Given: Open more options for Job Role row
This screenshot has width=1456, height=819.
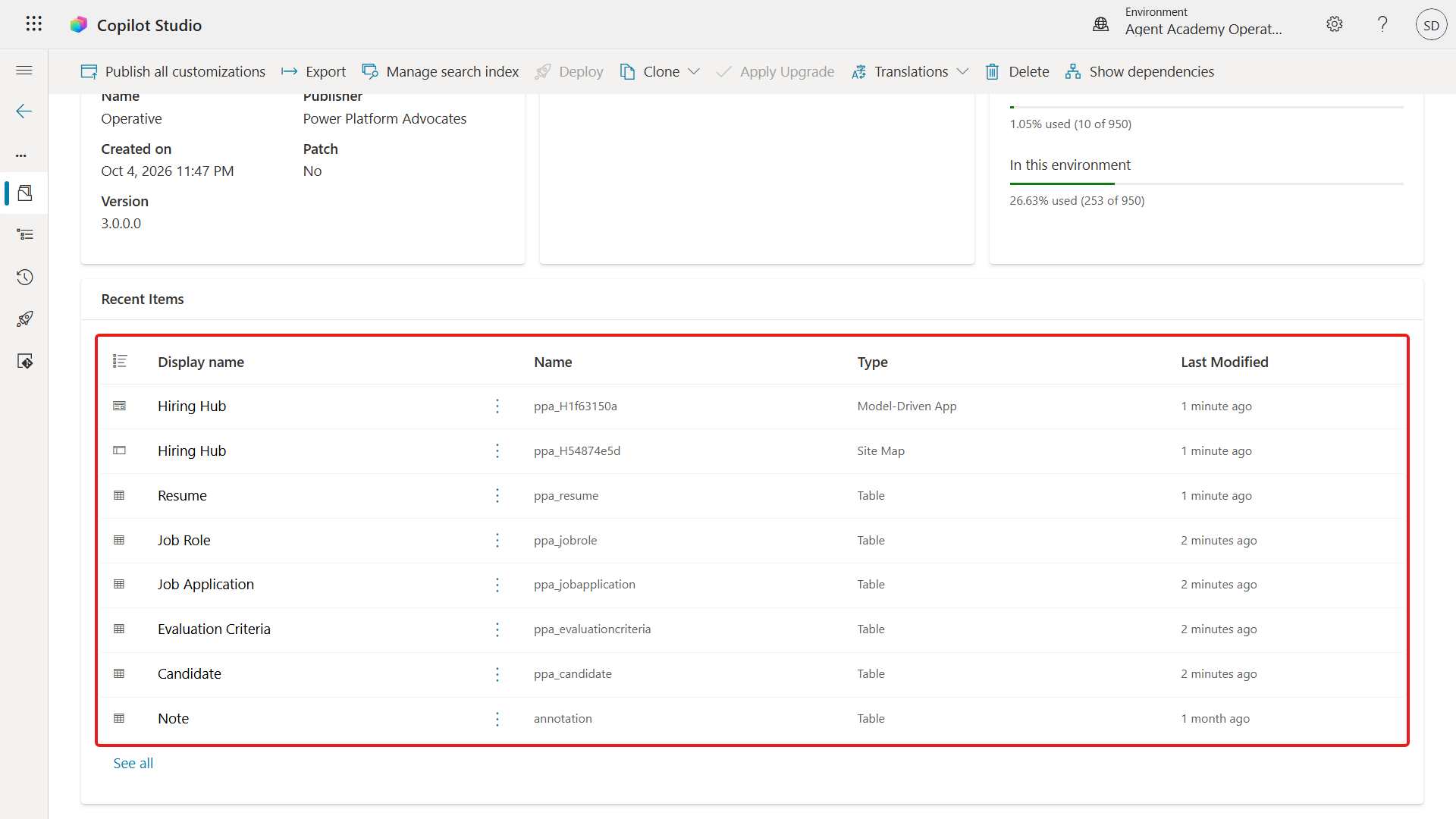Looking at the screenshot, I should [x=497, y=540].
